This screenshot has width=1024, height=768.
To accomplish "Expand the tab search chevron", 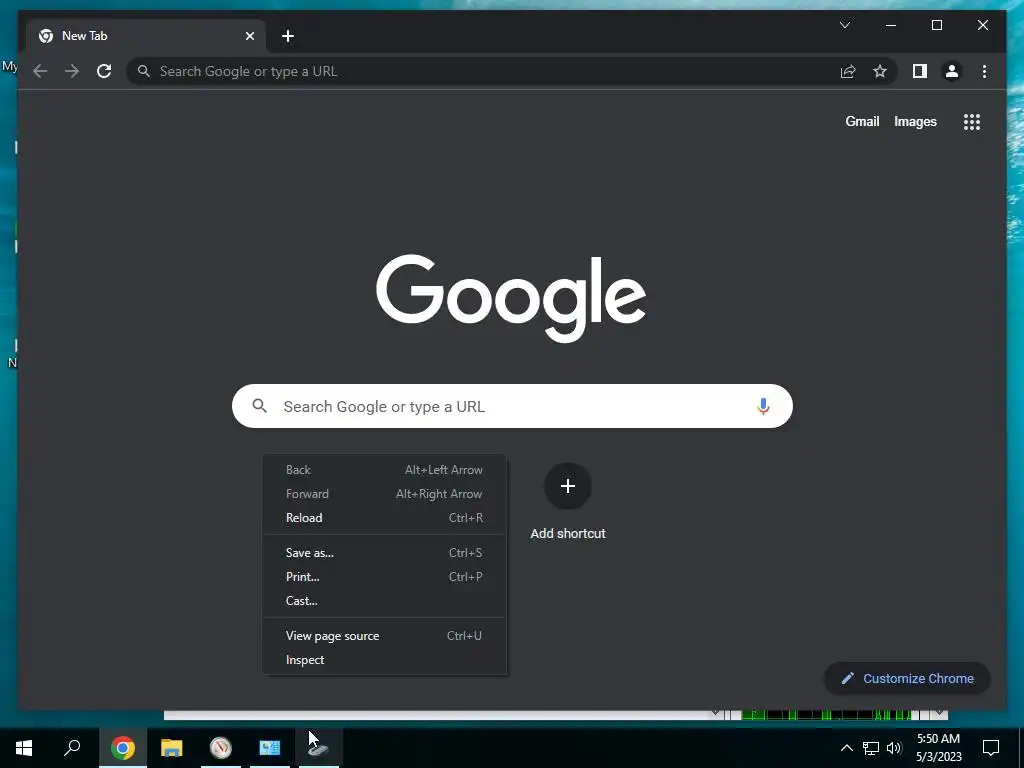I will pos(845,25).
